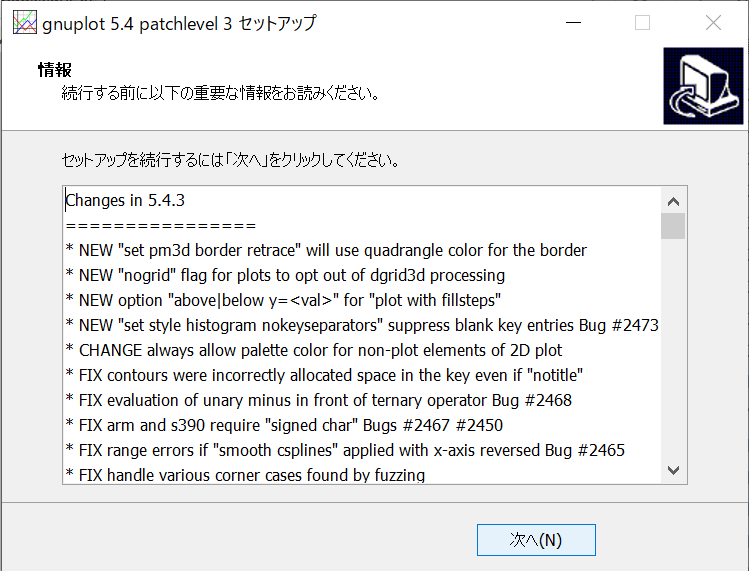Click the セットアップを続行するには instruction text
The image size is (749, 571).
click(231, 160)
